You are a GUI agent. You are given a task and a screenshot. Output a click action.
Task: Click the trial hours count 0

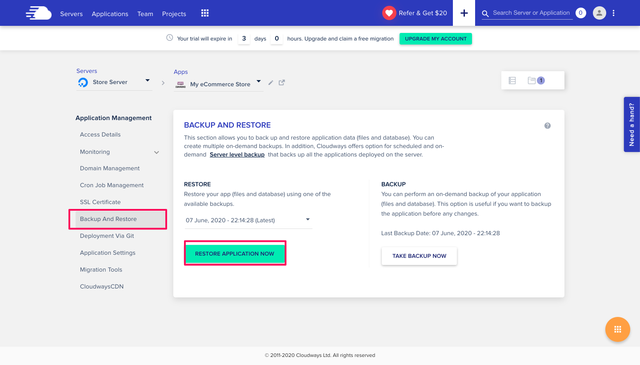[x=276, y=38]
